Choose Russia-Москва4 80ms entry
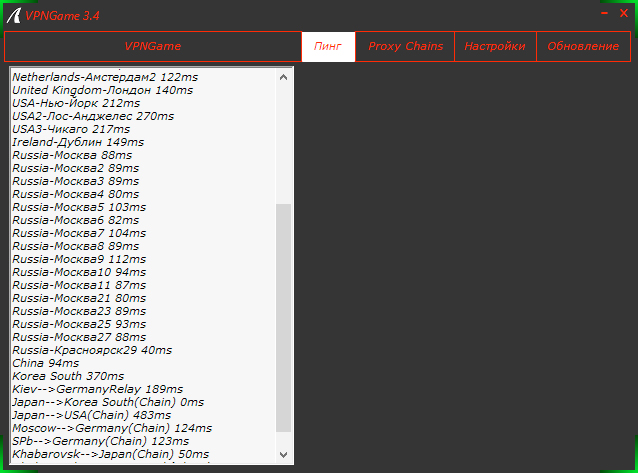638x473 pixels. (76, 194)
